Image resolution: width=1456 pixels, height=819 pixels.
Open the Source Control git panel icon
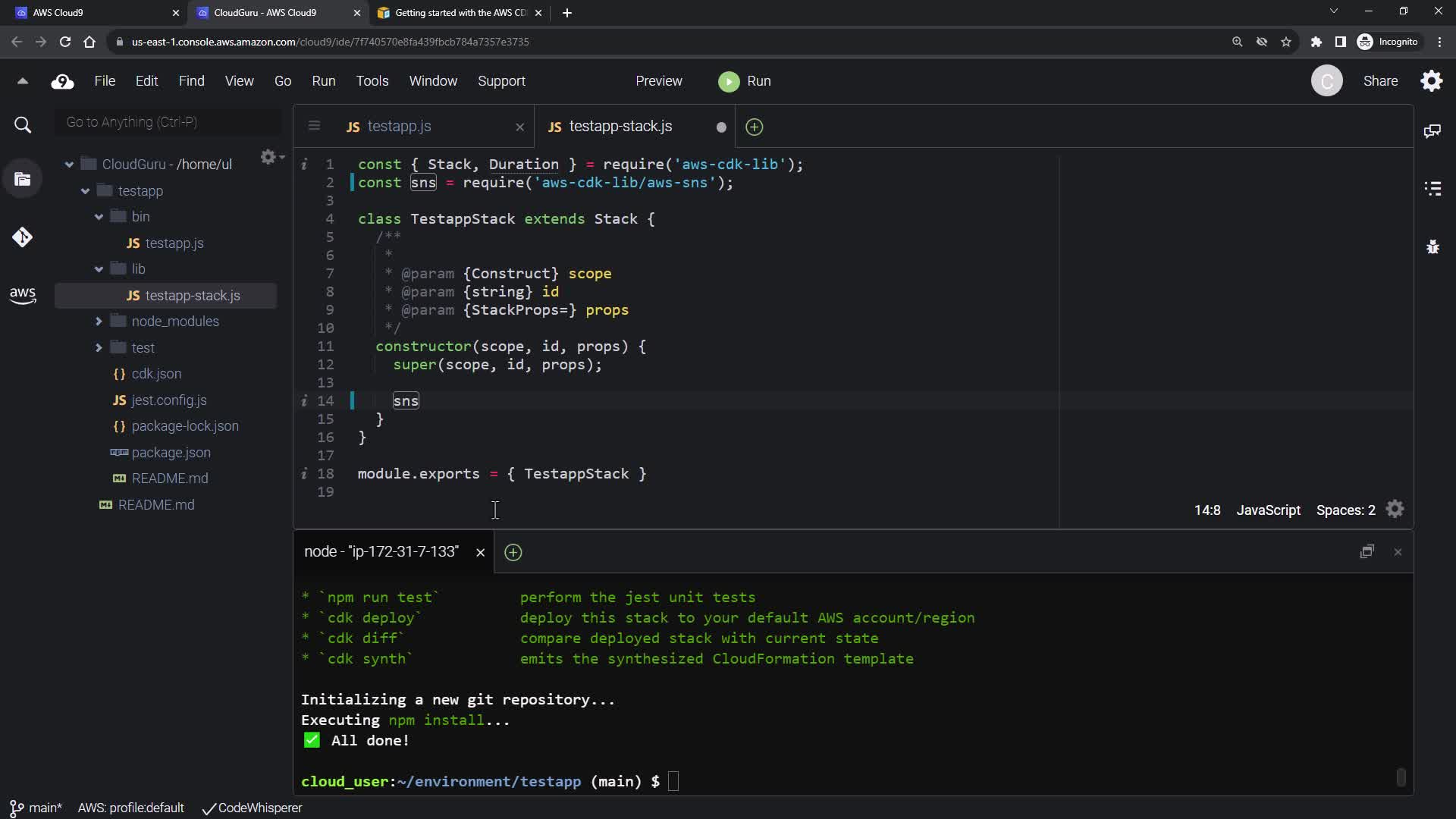point(22,237)
